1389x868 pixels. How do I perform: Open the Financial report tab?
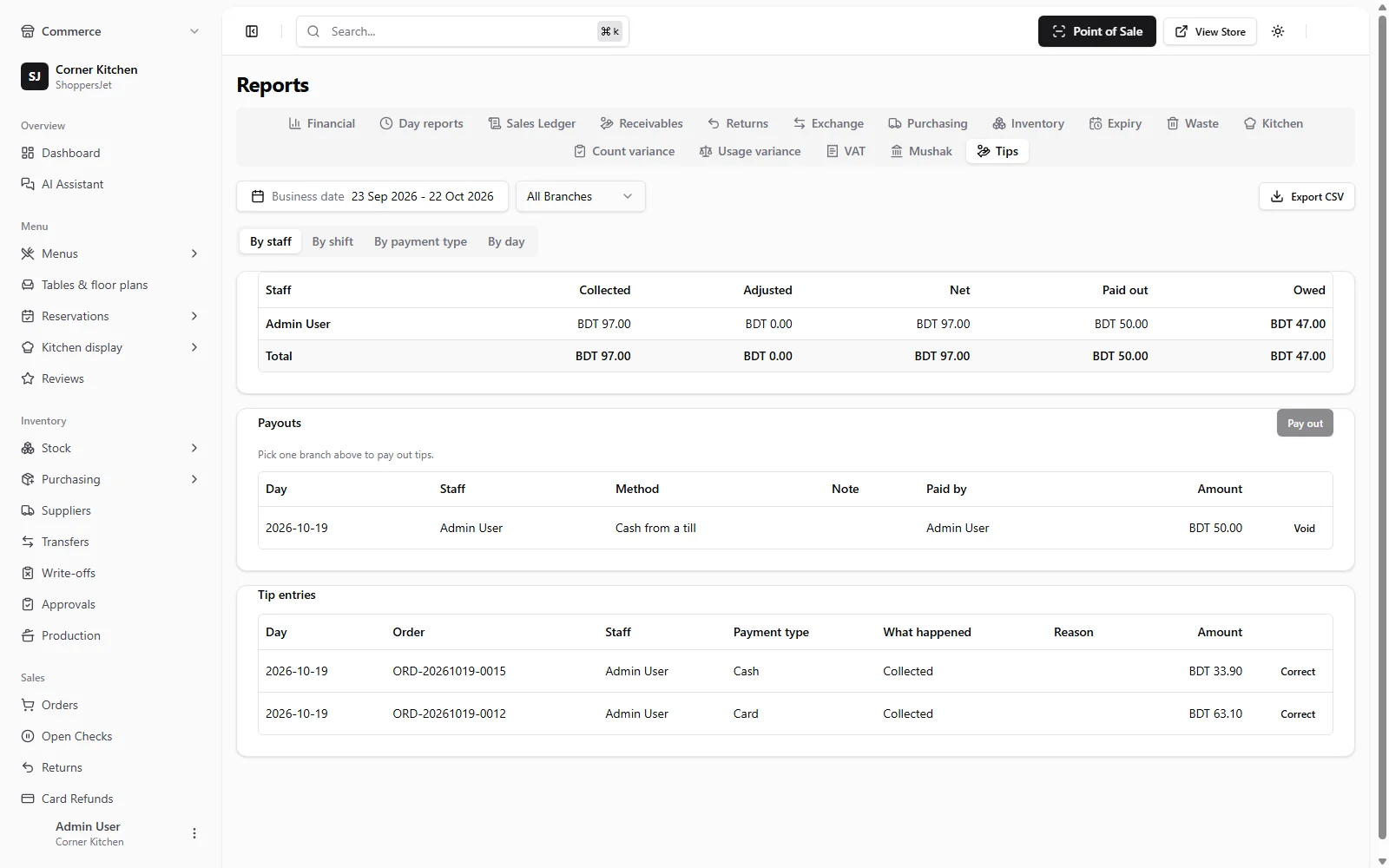pos(322,123)
